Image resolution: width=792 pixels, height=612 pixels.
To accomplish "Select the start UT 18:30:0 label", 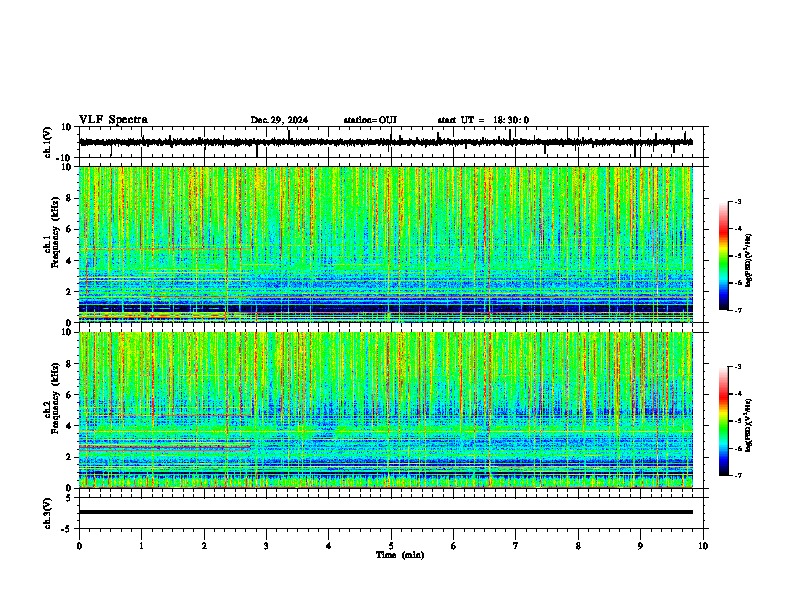I will (x=483, y=120).
